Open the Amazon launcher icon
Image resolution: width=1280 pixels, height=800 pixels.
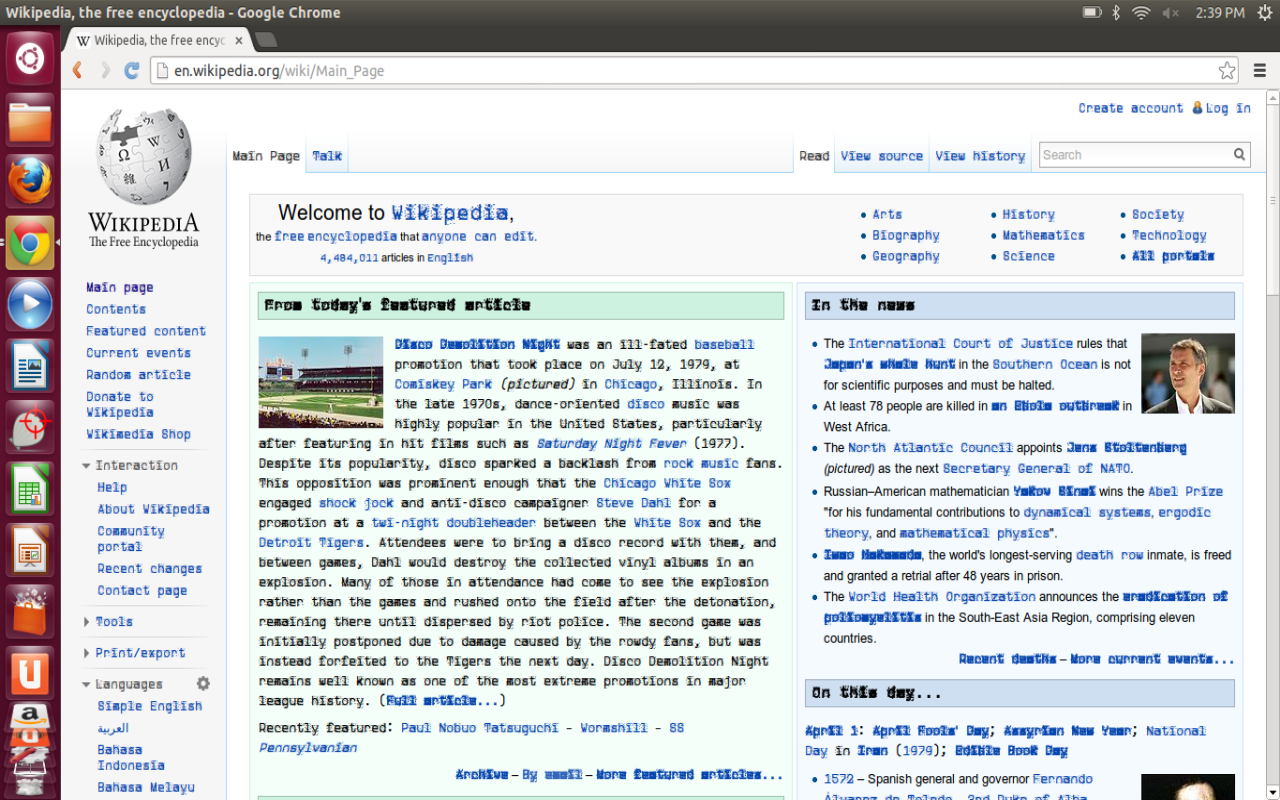[30, 722]
